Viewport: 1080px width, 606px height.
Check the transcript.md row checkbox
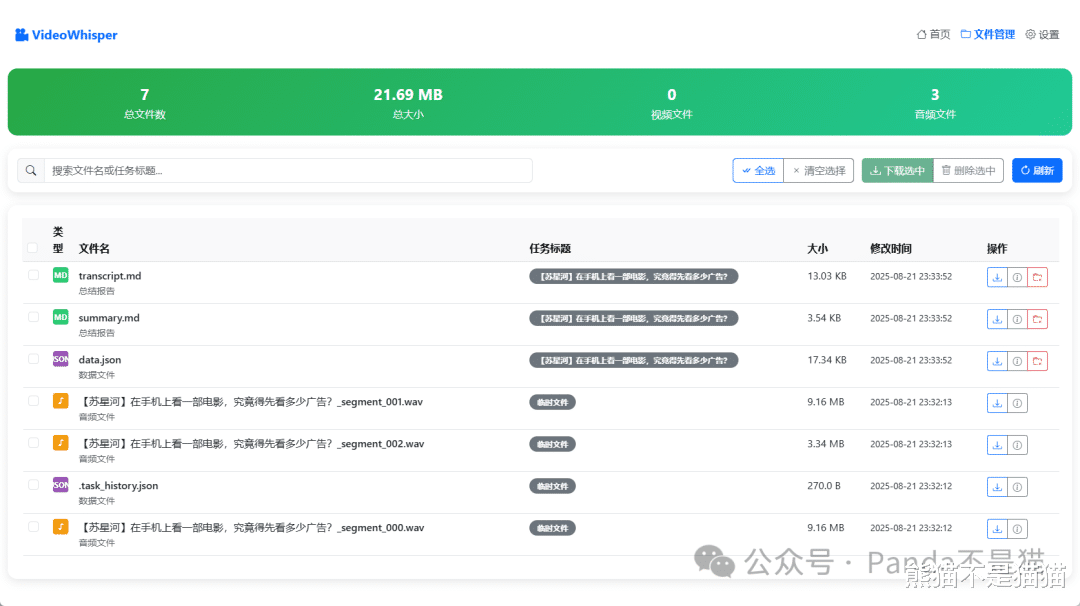33,275
